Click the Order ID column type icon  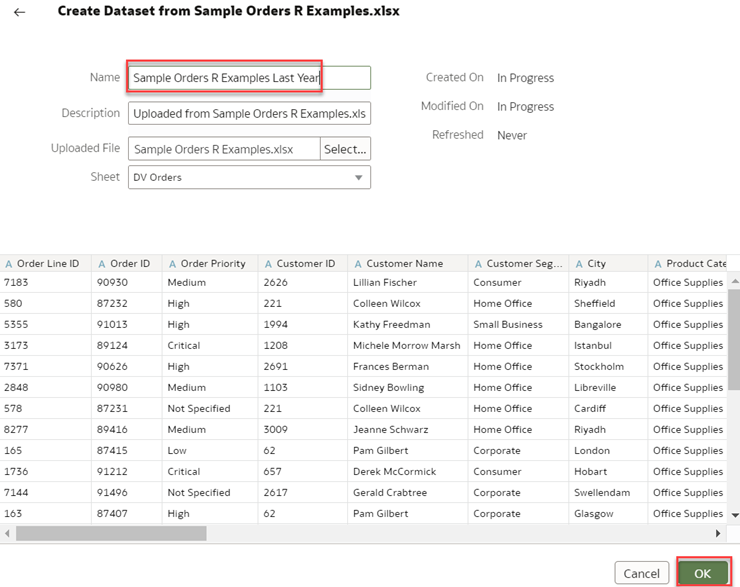point(102,264)
